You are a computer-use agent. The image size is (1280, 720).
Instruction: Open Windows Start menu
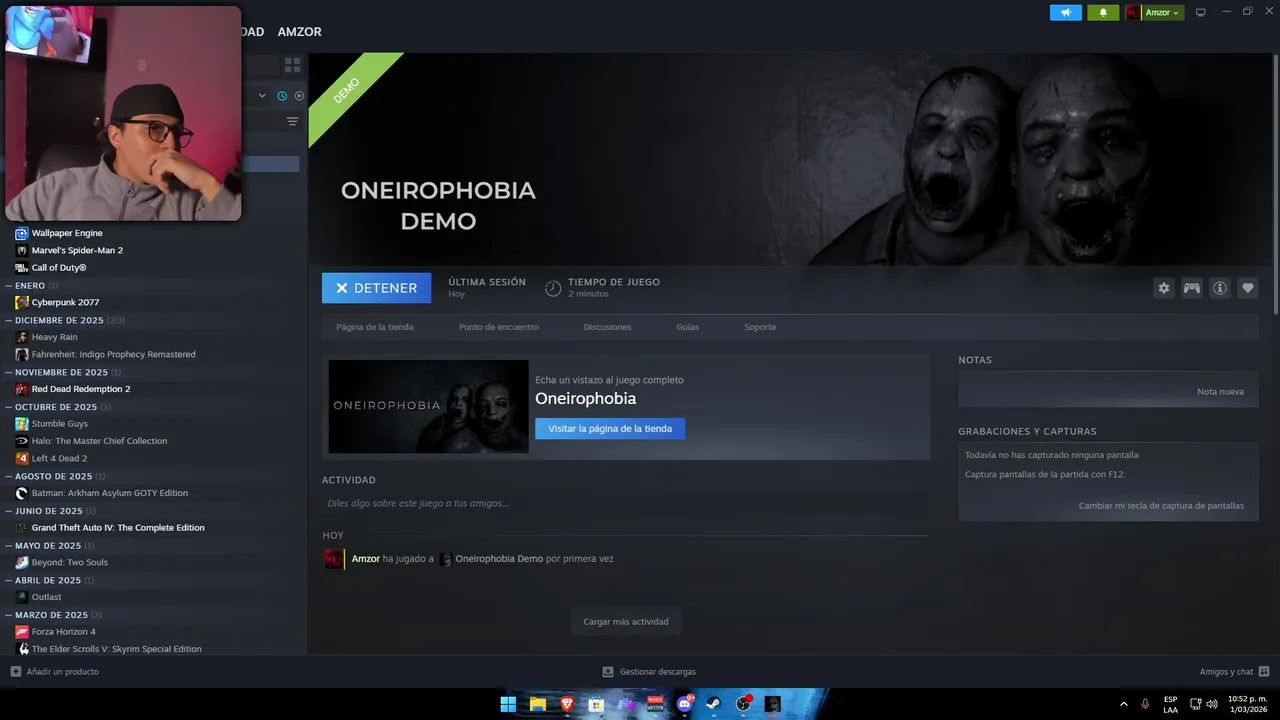click(x=508, y=704)
